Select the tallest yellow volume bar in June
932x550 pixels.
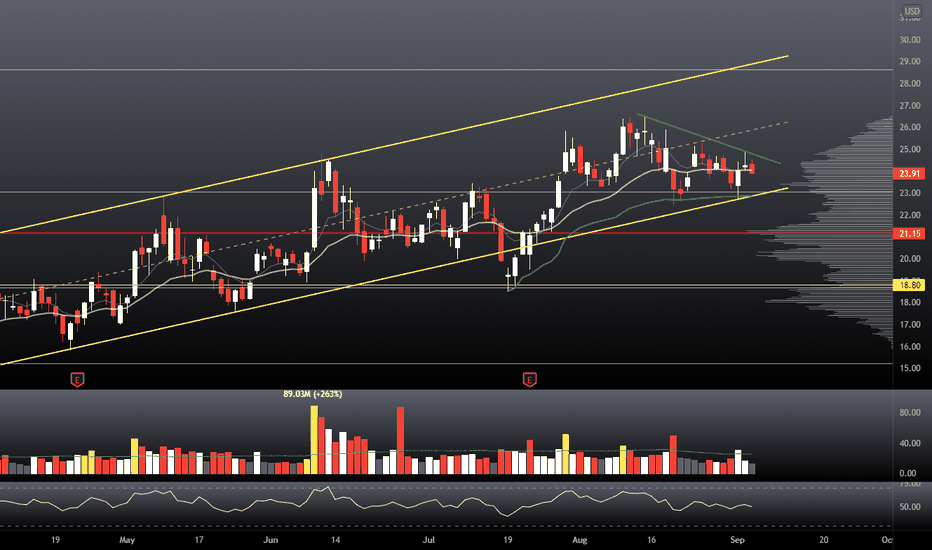click(x=314, y=440)
